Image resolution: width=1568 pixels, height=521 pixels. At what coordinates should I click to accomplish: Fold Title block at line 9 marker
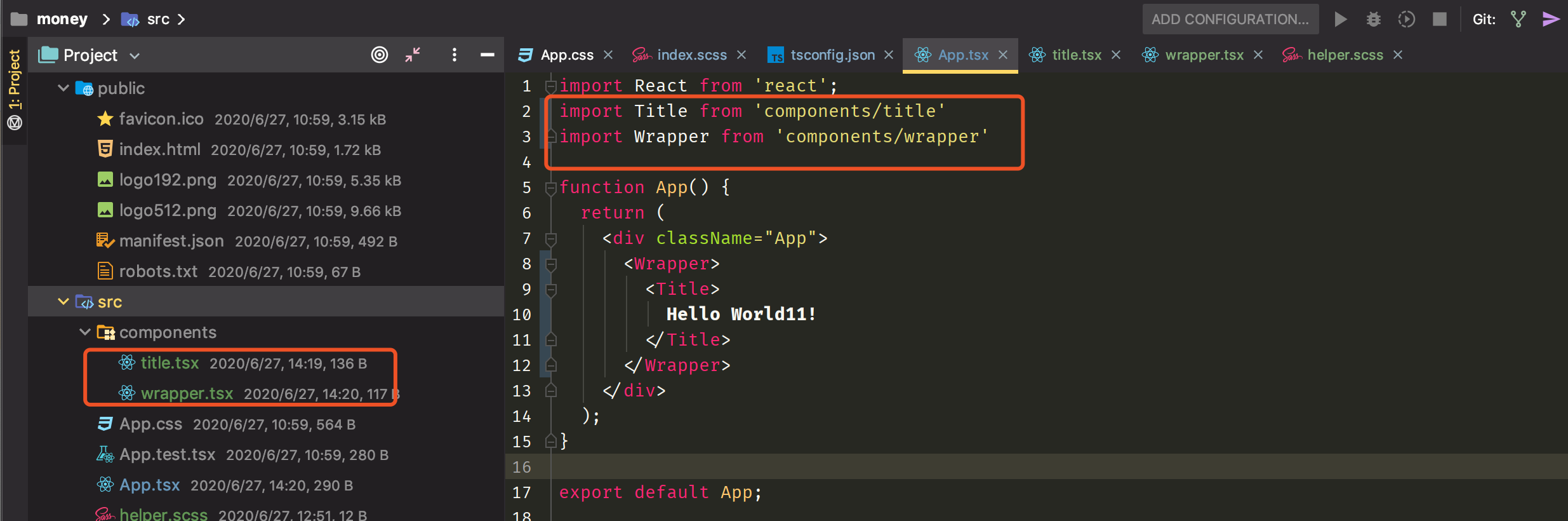551,289
